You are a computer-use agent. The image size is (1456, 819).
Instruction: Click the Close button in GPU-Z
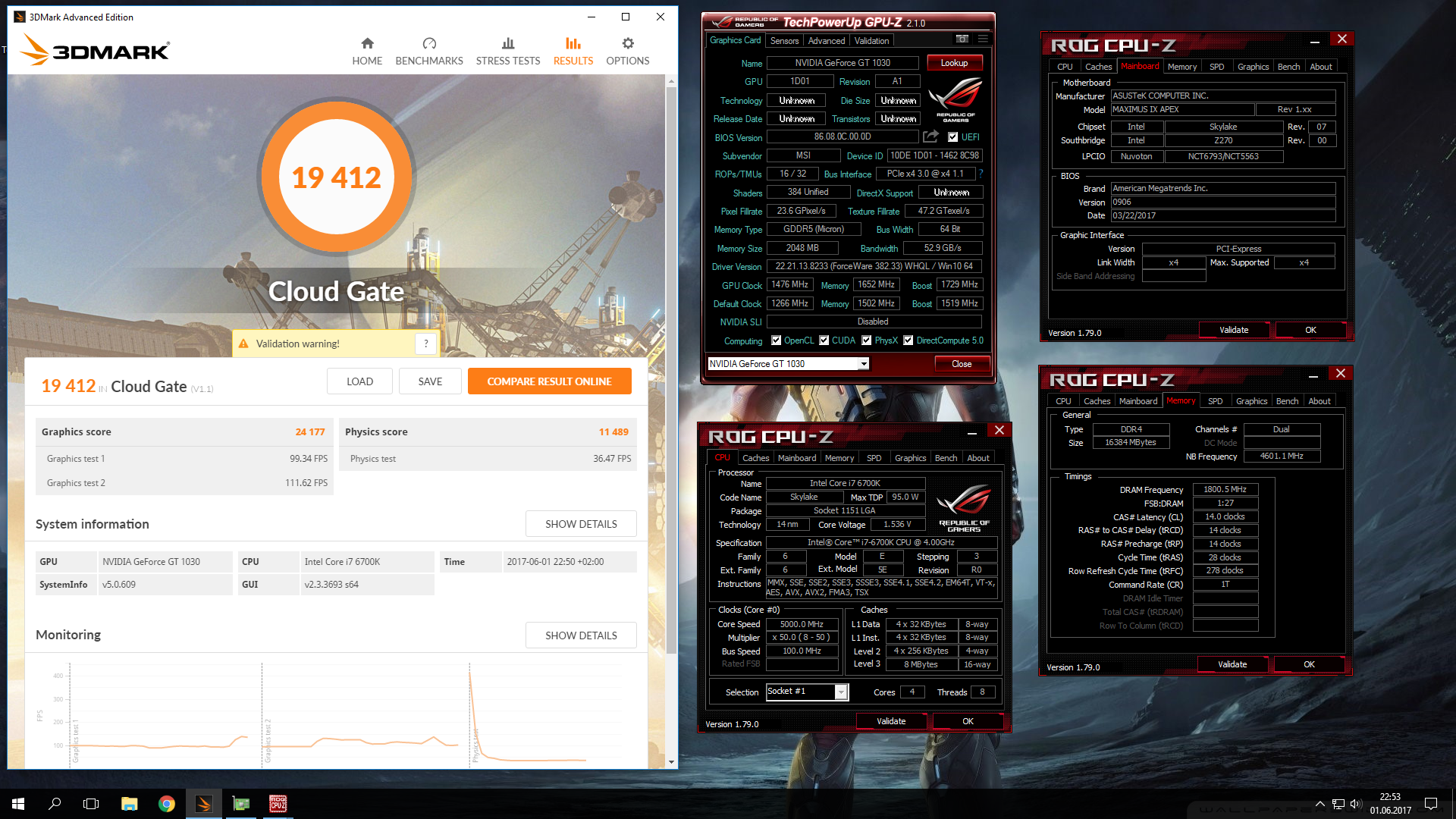(962, 364)
